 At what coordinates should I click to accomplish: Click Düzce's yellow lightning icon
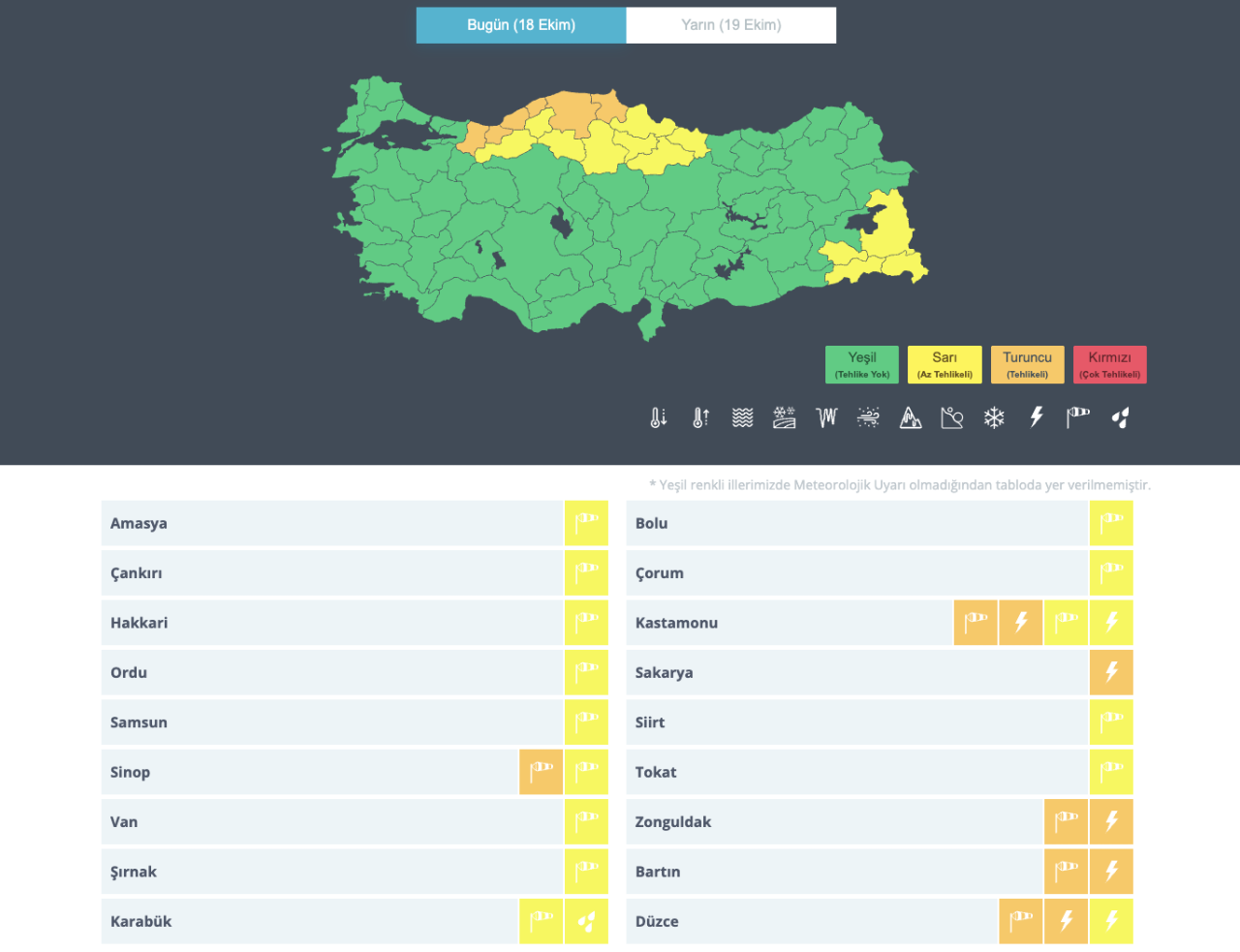1111,921
